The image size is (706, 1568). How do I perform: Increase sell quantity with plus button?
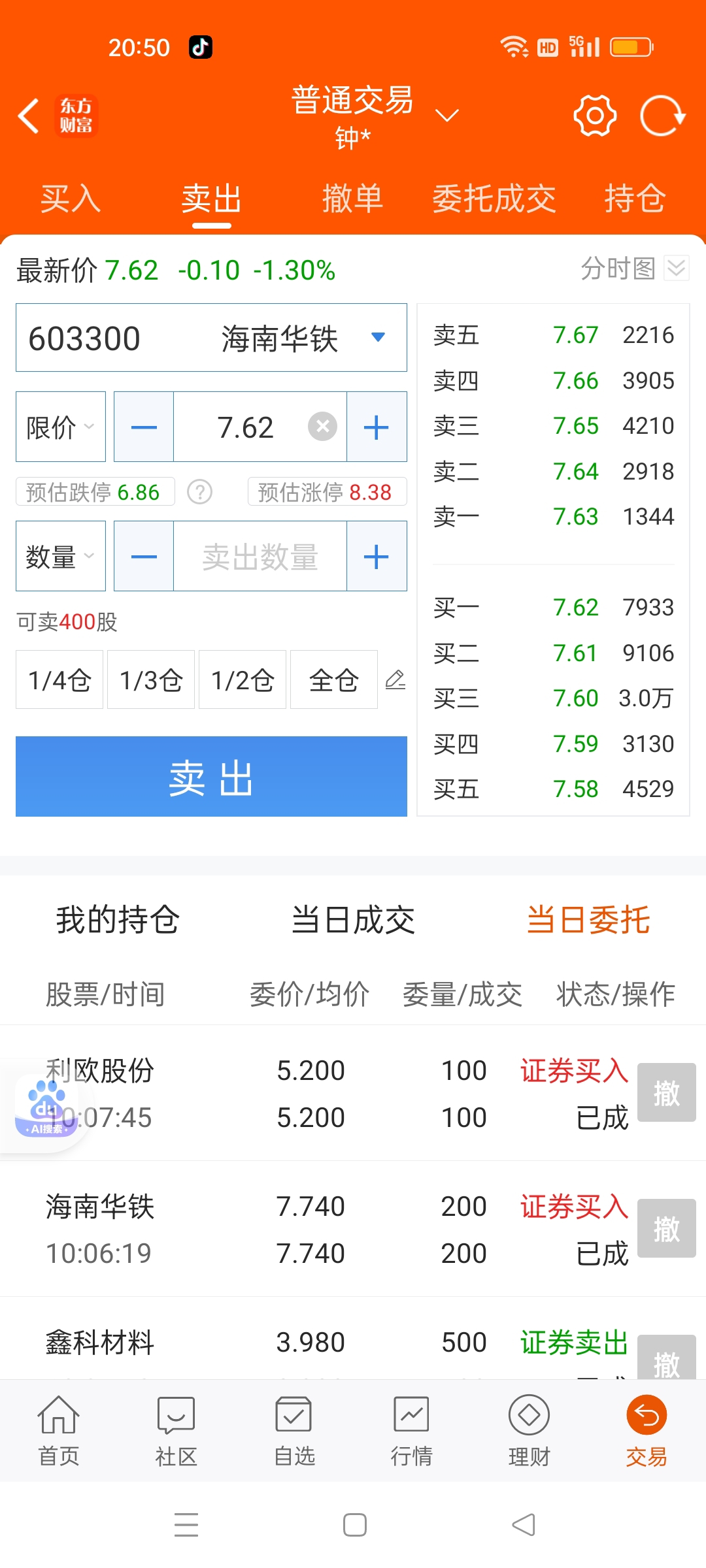[377, 556]
